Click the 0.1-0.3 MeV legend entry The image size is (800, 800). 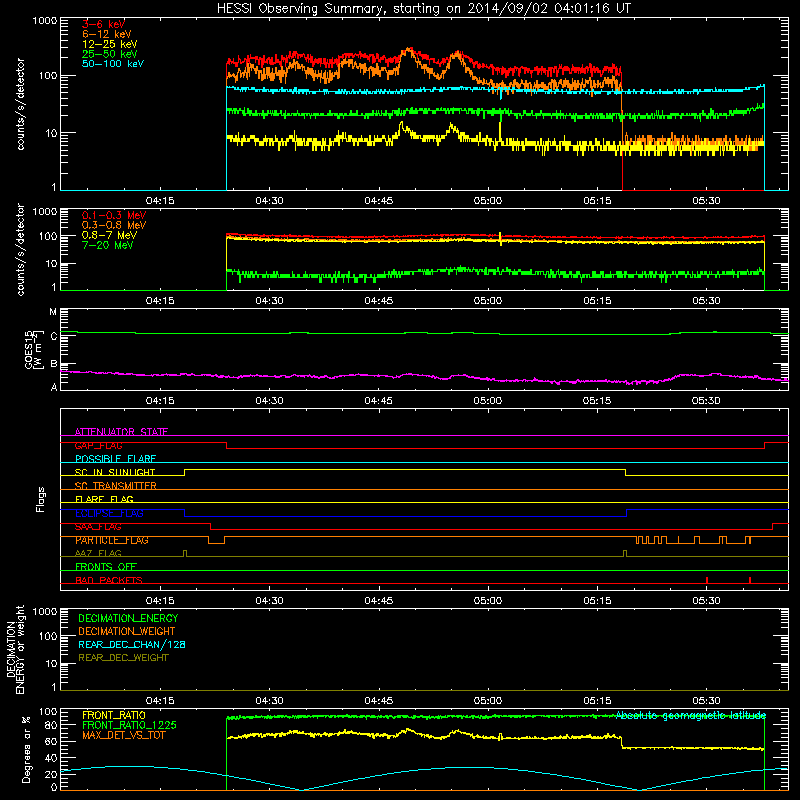(x=114, y=215)
